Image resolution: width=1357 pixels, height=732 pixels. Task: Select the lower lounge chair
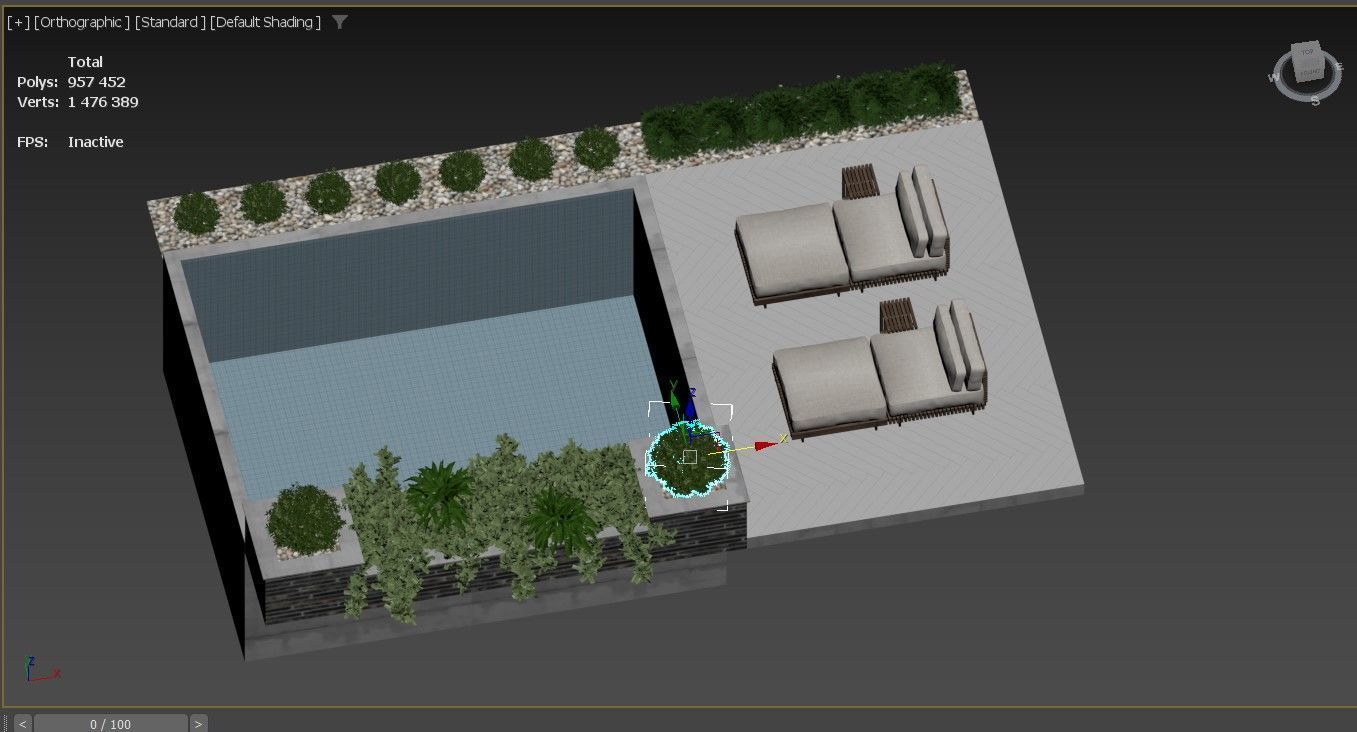[878, 371]
